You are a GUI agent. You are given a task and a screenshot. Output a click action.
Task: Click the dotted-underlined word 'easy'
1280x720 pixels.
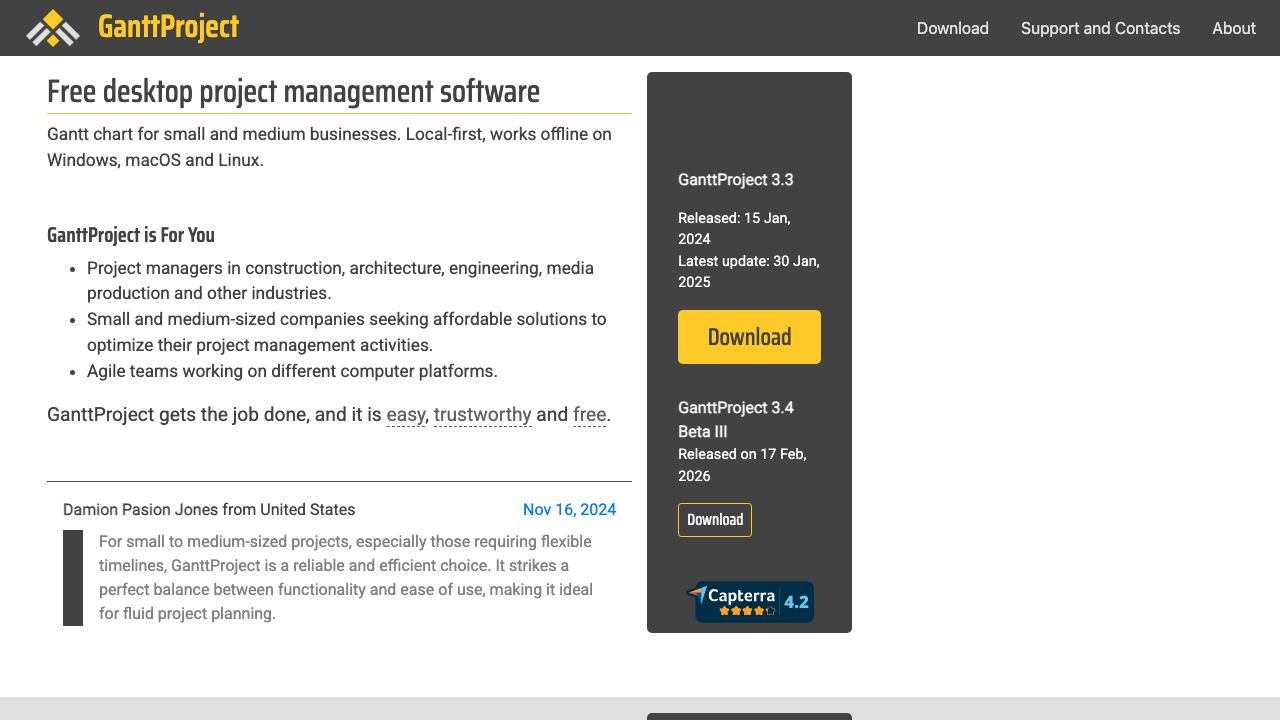(x=406, y=414)
